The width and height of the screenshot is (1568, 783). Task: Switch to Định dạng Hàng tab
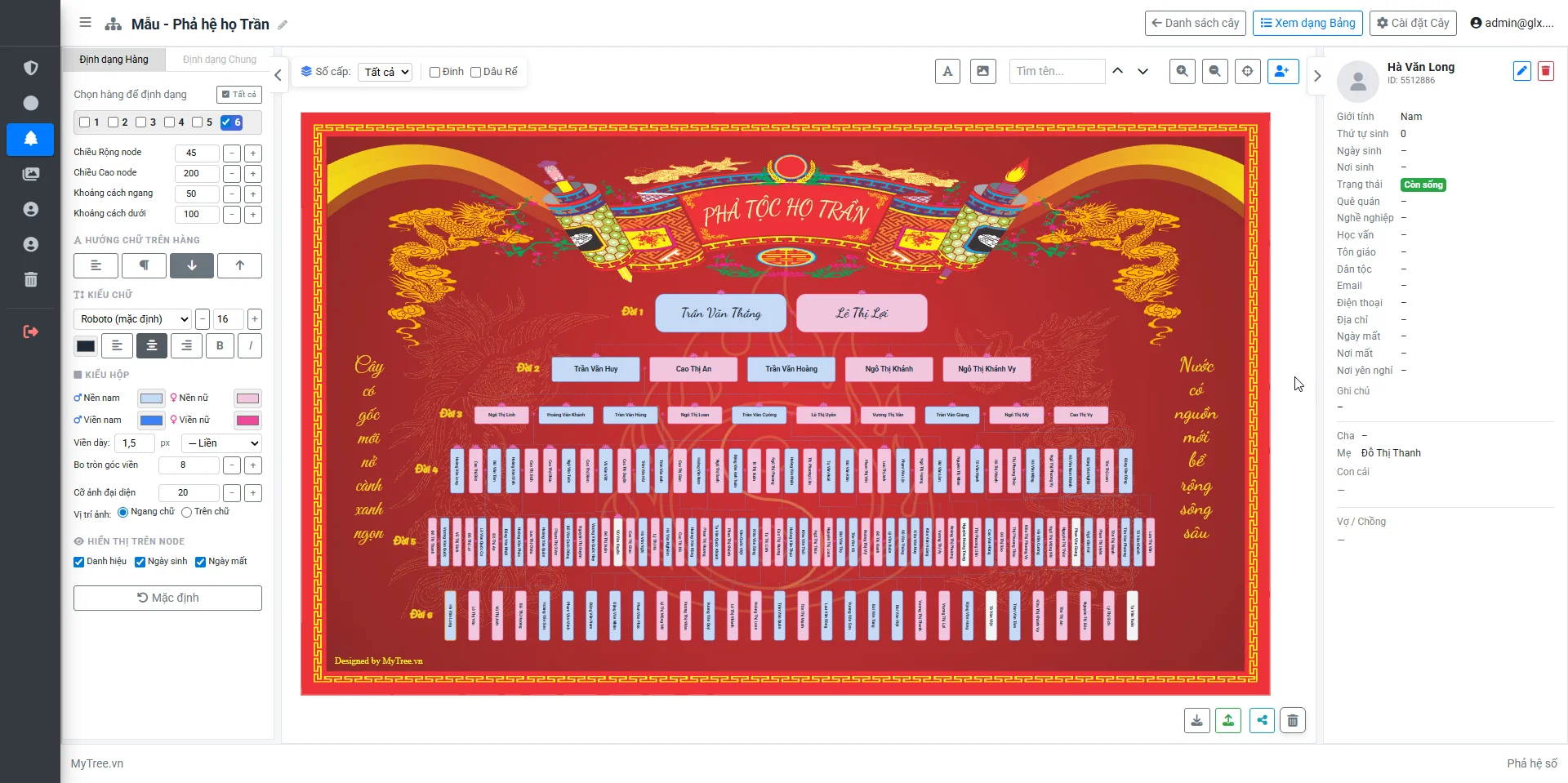(114, 60)
